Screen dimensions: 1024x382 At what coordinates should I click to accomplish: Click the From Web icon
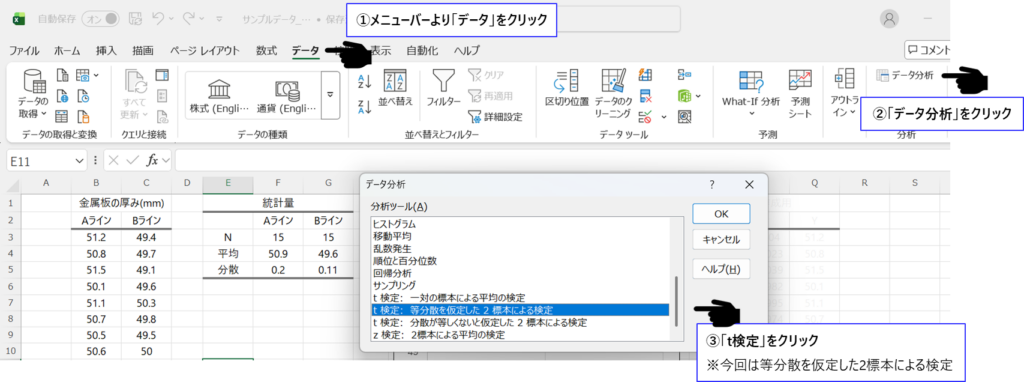[63, 97]
